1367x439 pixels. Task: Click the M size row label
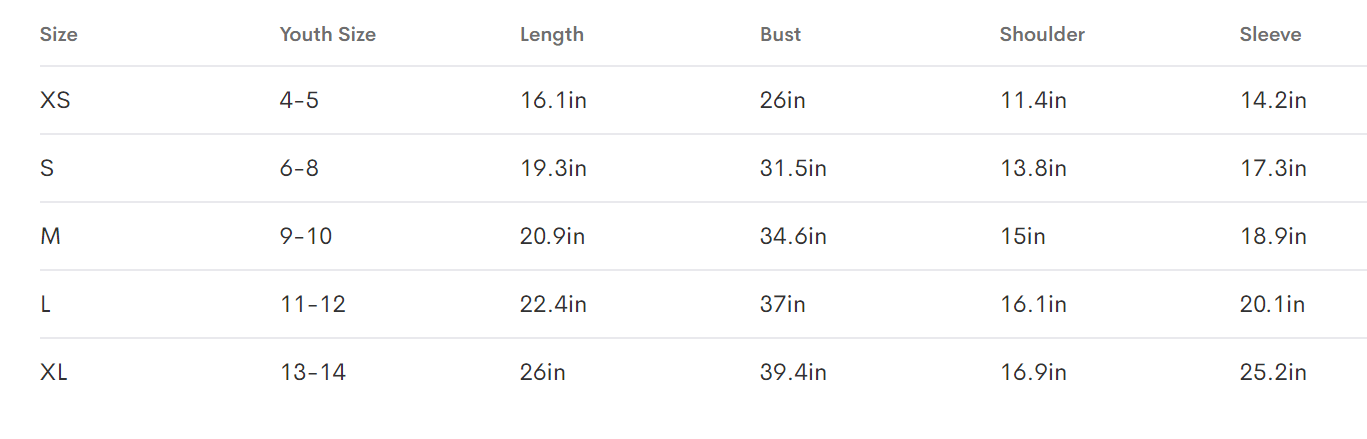coord(49,236)
